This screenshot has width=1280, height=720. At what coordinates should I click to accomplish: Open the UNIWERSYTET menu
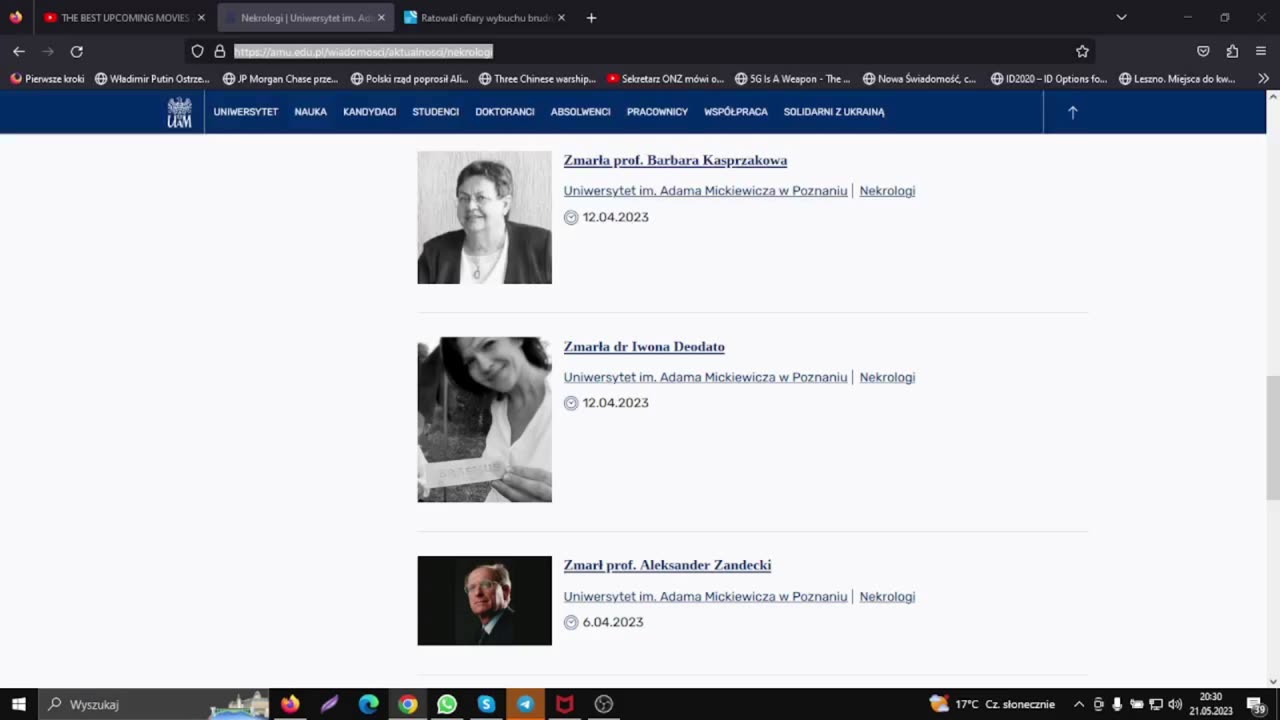[x=246, y=112]
